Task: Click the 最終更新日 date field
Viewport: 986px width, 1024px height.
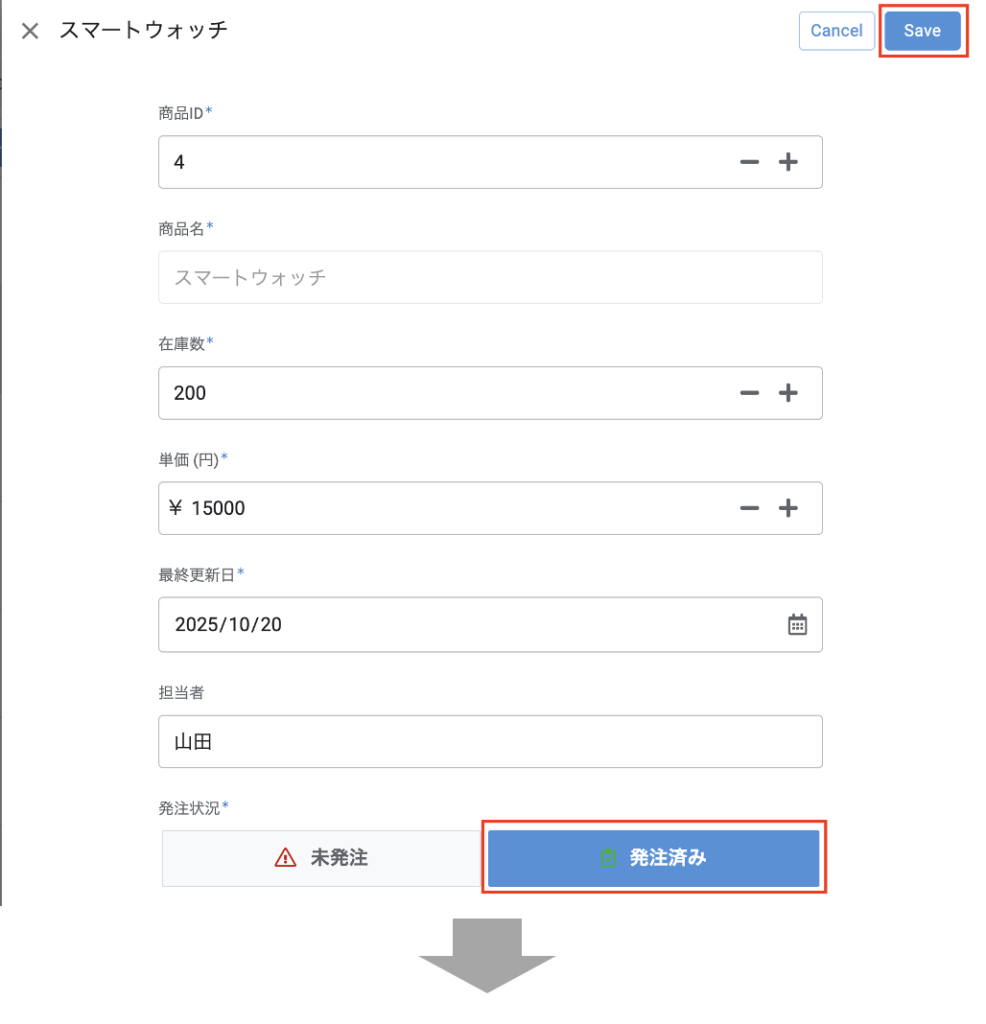Action: pyautogui.click(x=460, y=625)
